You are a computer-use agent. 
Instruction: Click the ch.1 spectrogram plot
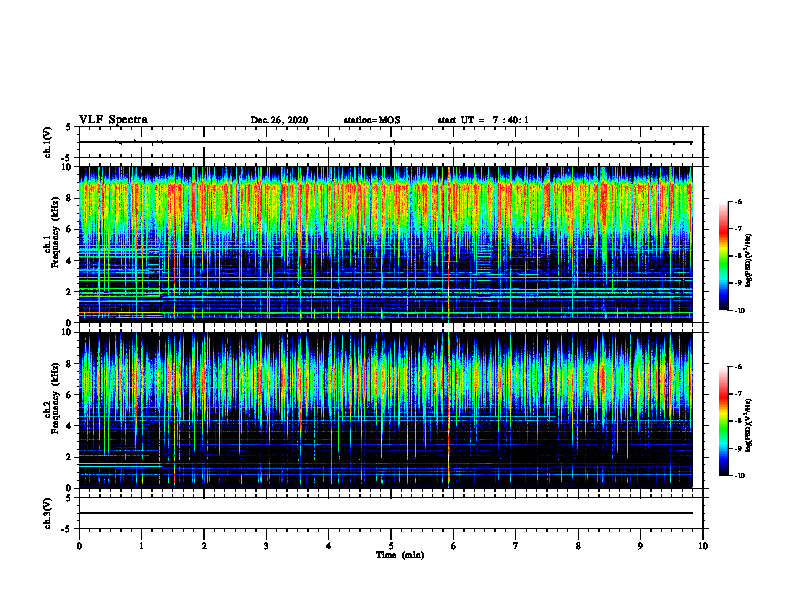[386, 244]
